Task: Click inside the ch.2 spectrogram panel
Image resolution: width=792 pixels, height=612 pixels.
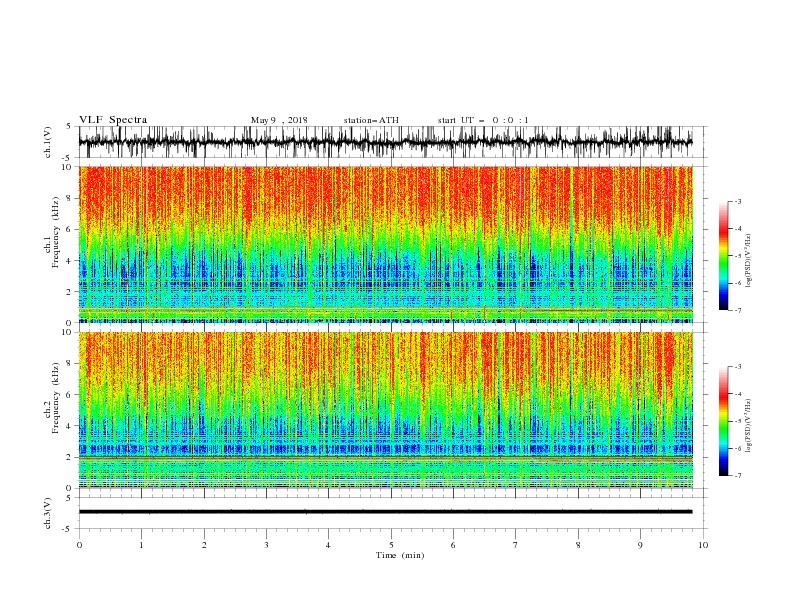Action: coord(385,410)
